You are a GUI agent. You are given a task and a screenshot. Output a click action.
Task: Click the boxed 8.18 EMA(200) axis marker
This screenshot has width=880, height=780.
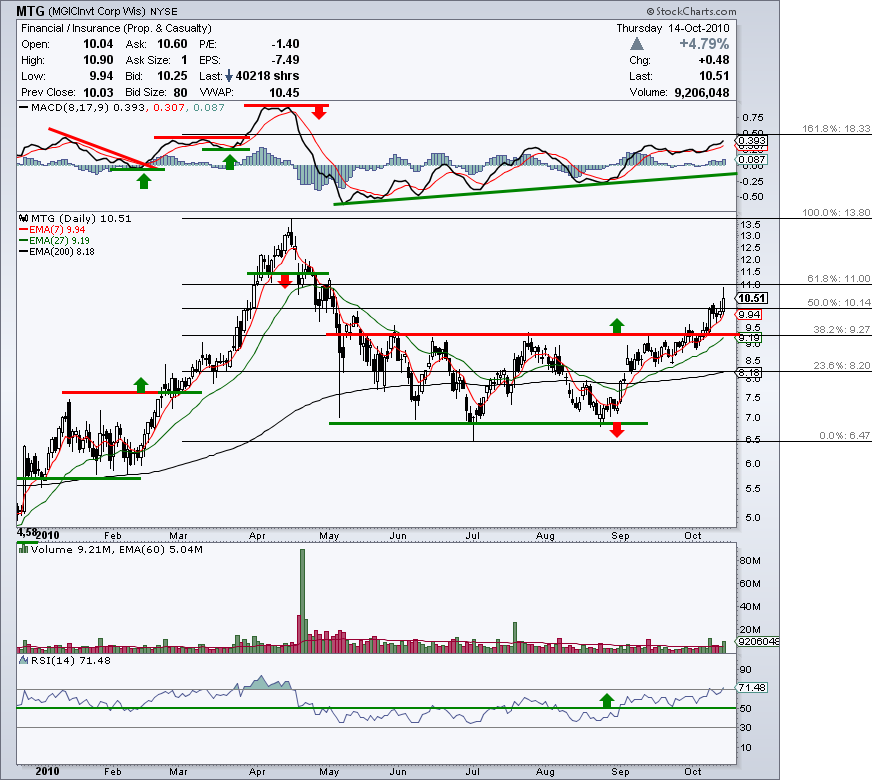(750, 373)
